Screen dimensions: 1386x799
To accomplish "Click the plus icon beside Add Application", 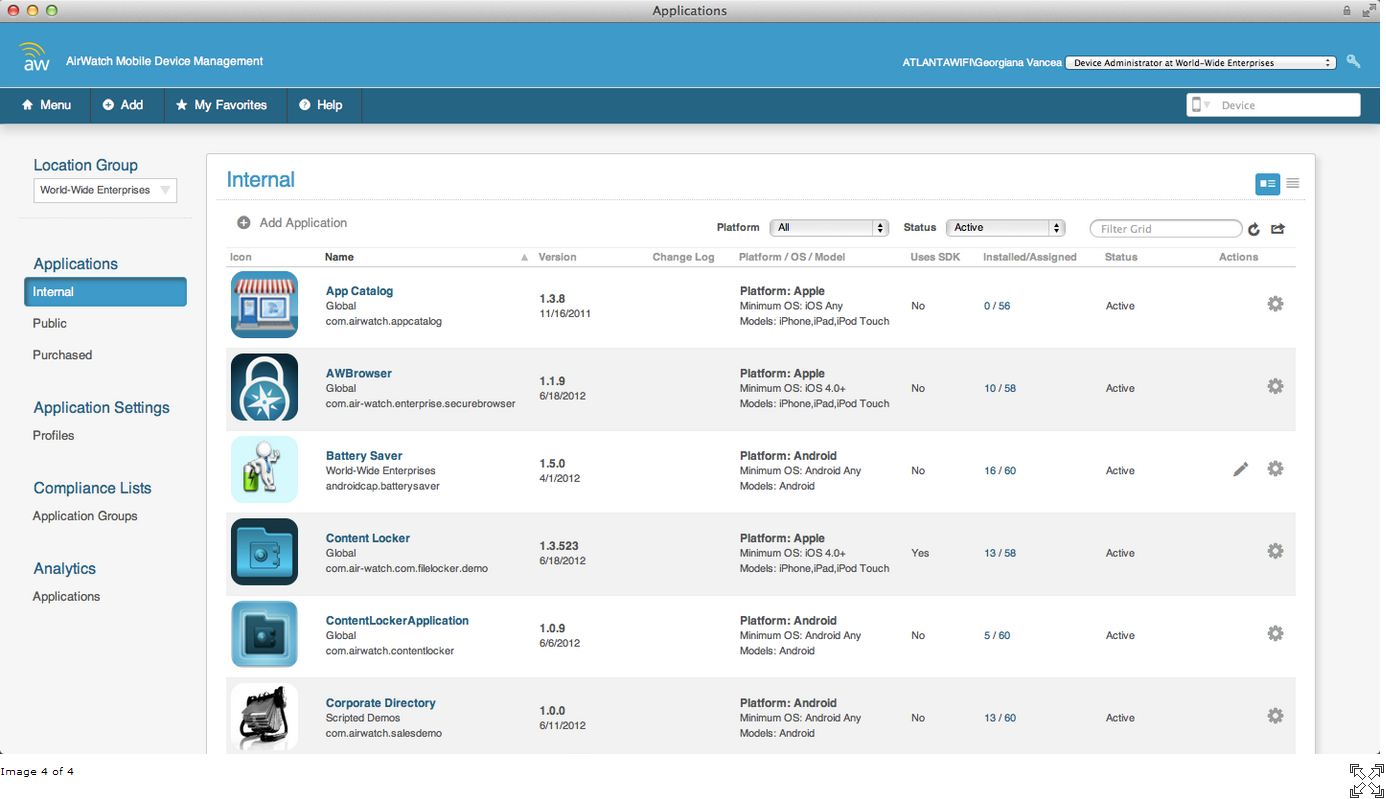I will pyautogui.click(x=243, y=222).
